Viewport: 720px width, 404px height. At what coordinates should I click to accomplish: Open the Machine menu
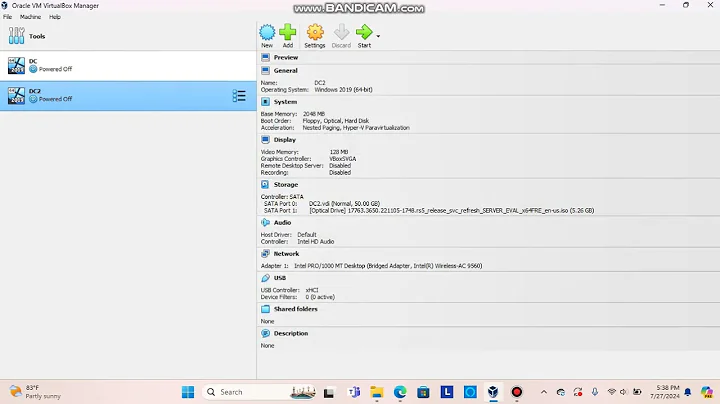click(x=30, y=17)
